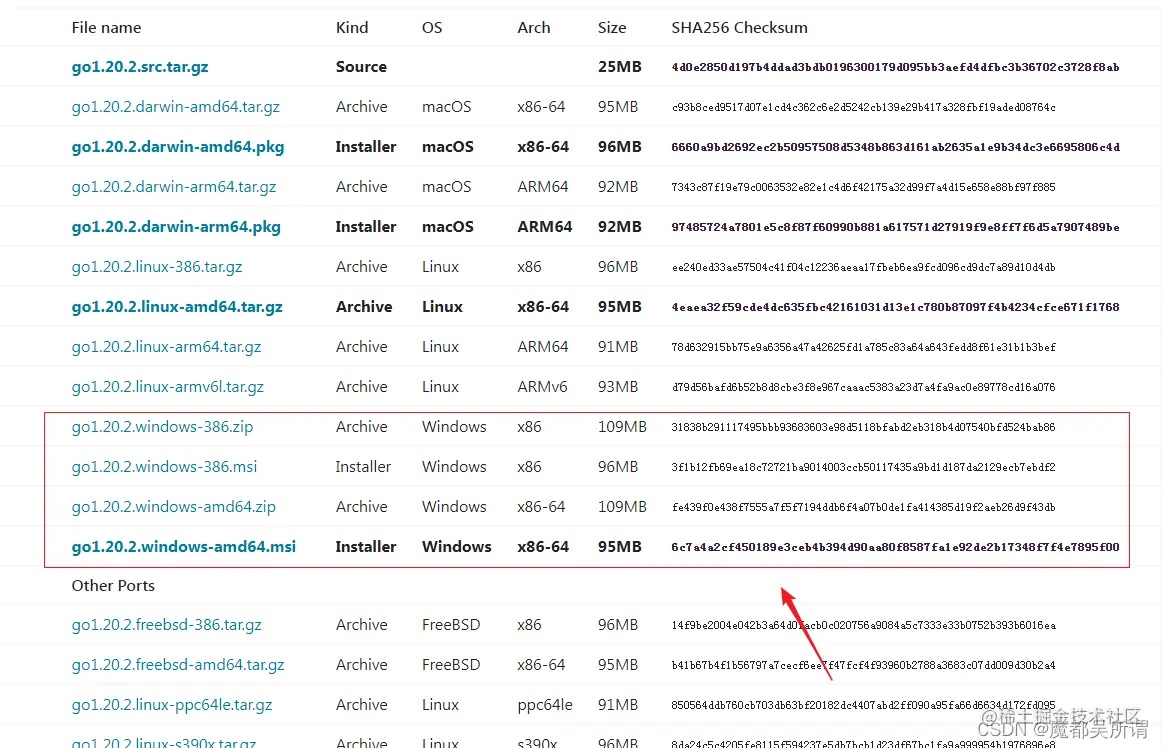This screenshot has width=1163, height=748.
Task: Download go1.20.2.linux-ppc64le.tar.gz archive
Action: 172,706
